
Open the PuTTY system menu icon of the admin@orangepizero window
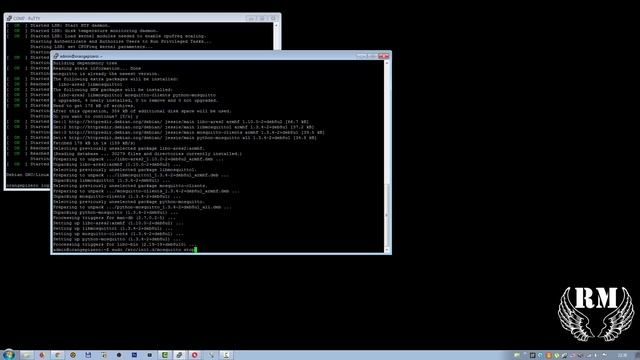[56, 56]
